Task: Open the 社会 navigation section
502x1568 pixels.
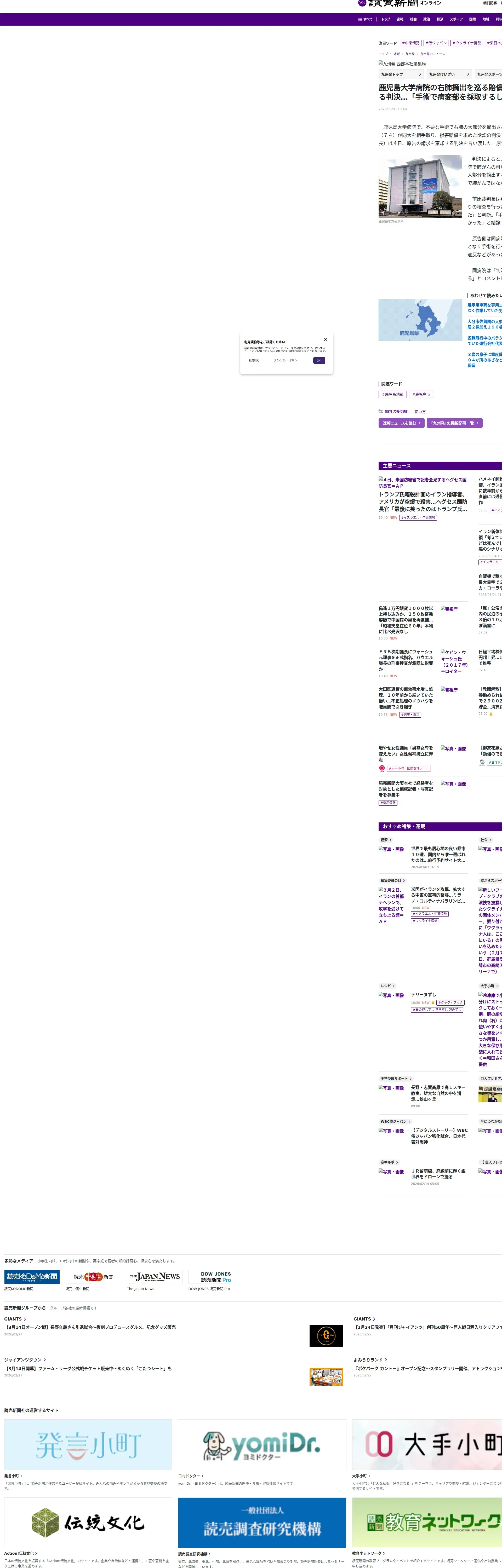Action: coord(413,20)
